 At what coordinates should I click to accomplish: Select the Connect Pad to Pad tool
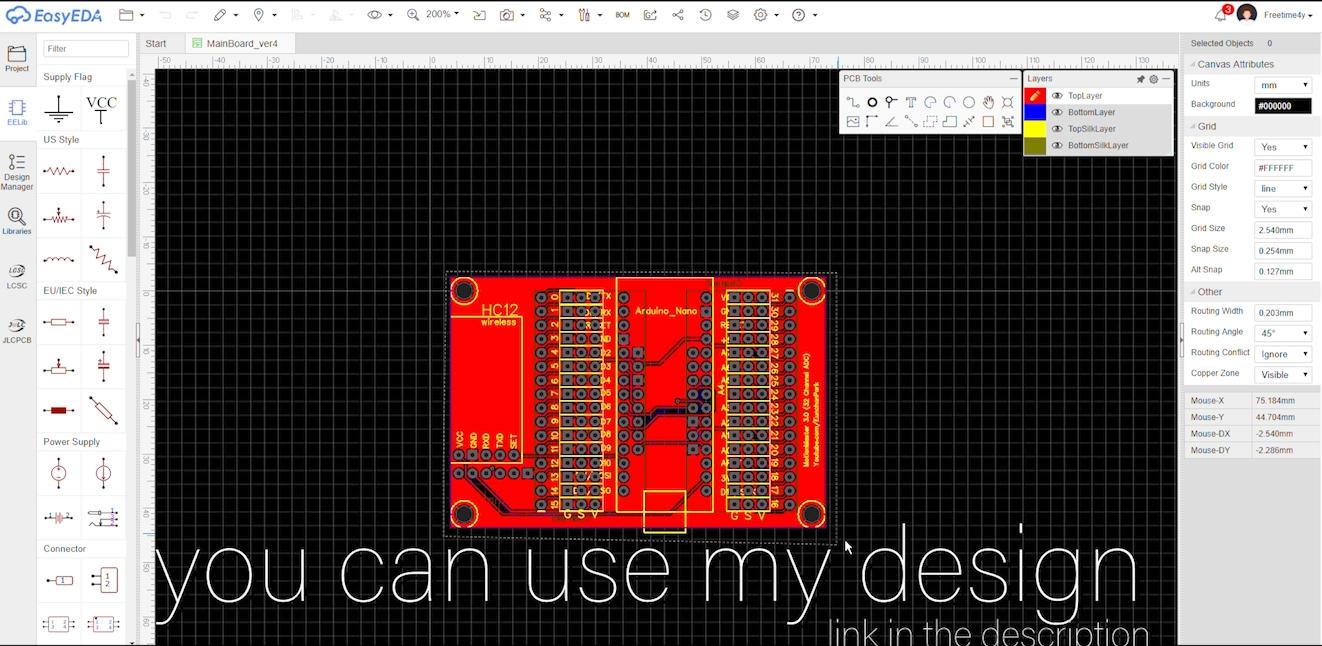(911, 121)
